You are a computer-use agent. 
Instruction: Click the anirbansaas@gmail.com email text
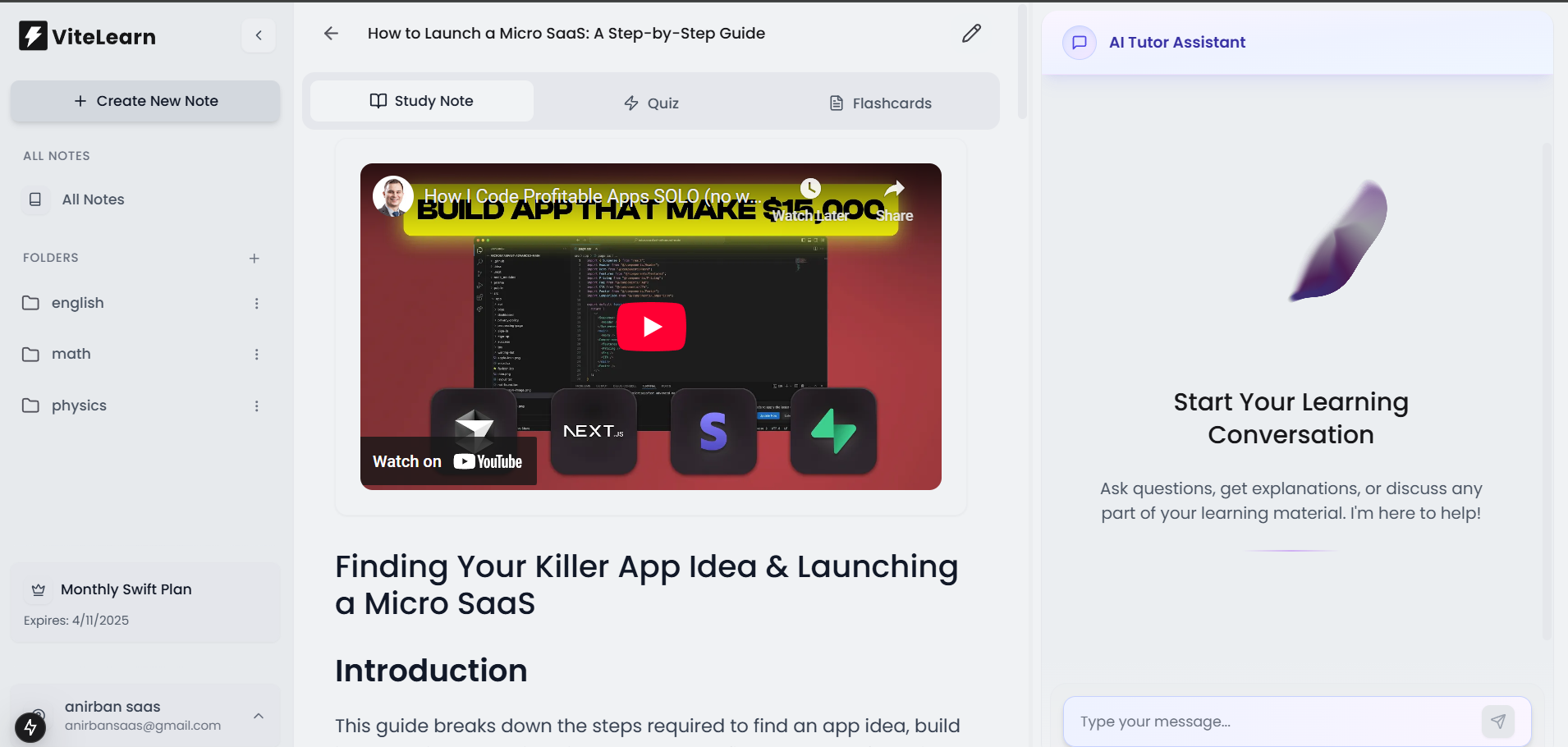point(143,726)
